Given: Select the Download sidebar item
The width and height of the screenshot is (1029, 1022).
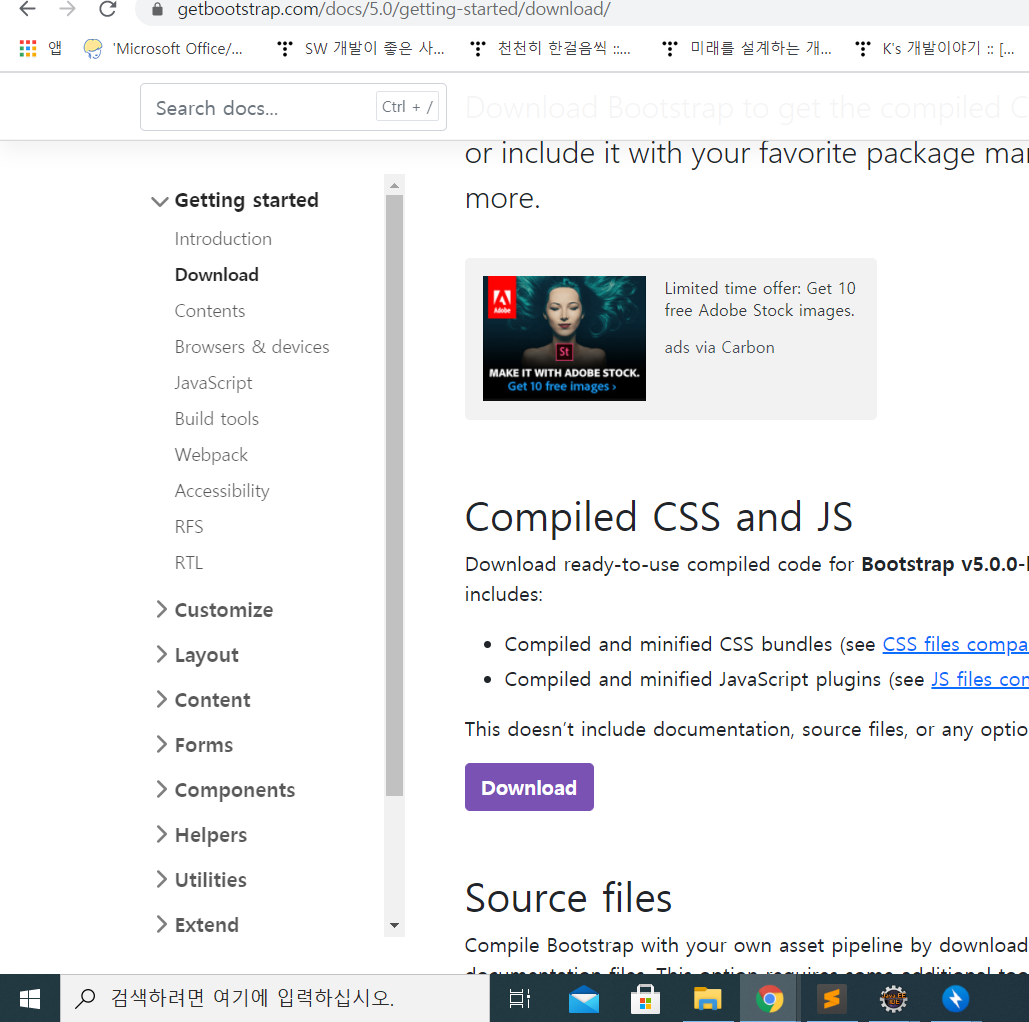Looking at the screenshot, I should [217, 275].
